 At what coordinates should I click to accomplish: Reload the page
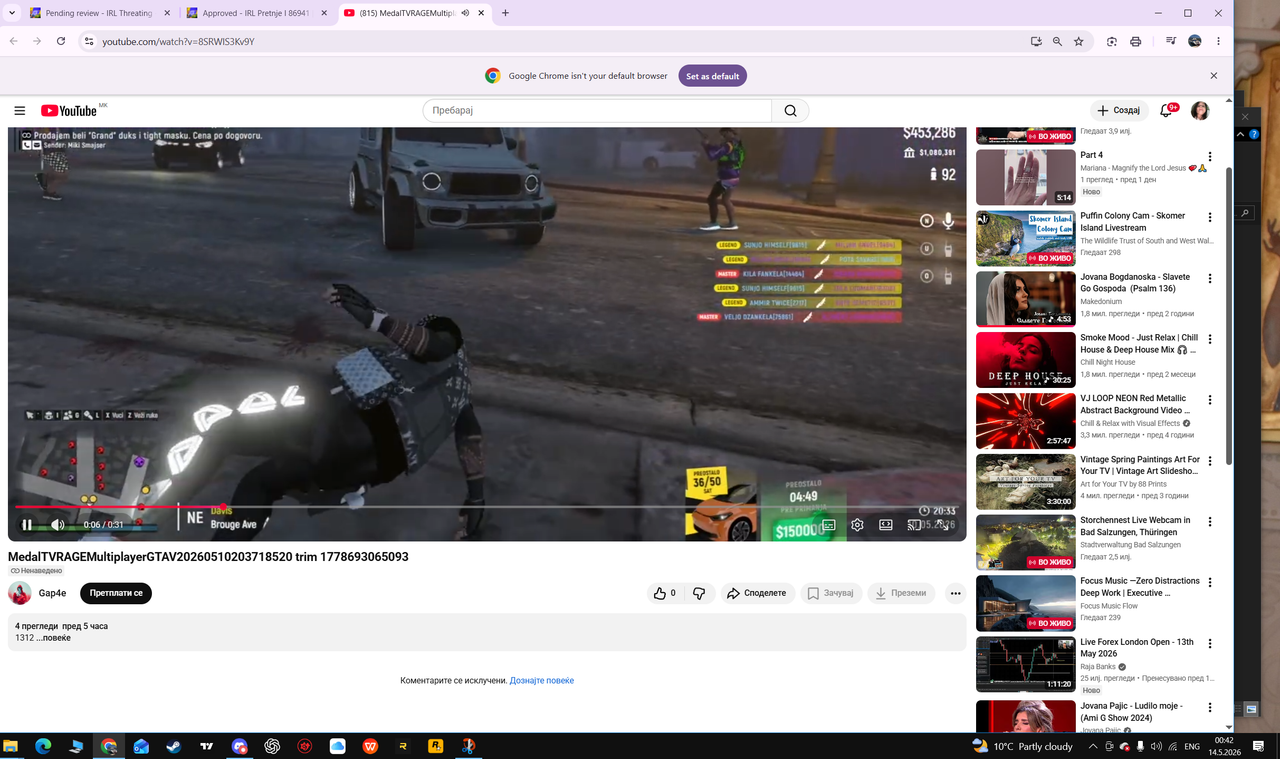(61, 41)
